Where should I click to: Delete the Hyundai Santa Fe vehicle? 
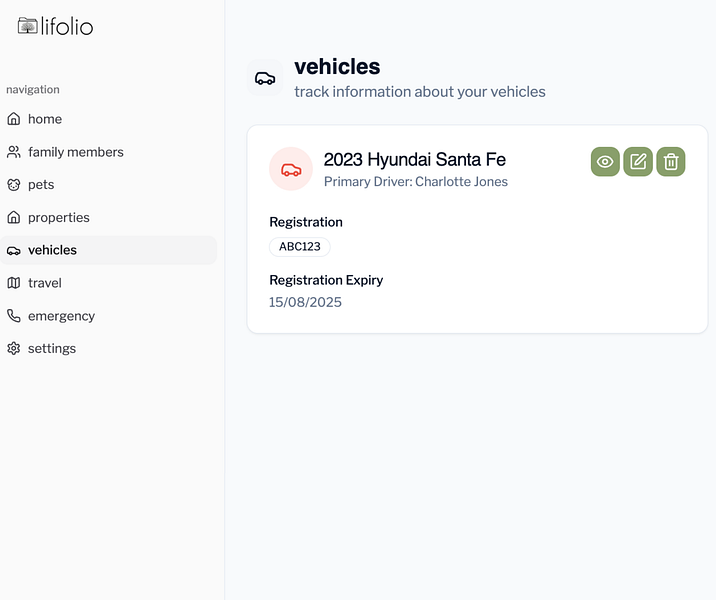pyautogui.click(x=671, y=161)
